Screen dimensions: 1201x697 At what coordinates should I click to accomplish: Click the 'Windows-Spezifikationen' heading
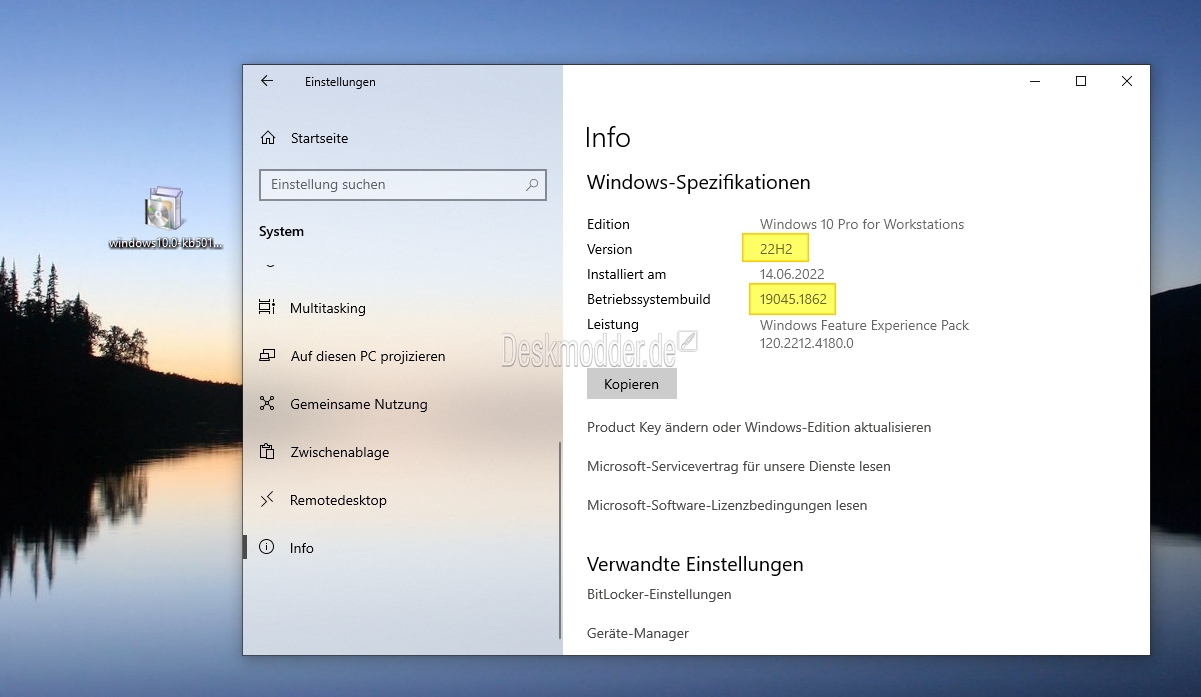(699, 182)
